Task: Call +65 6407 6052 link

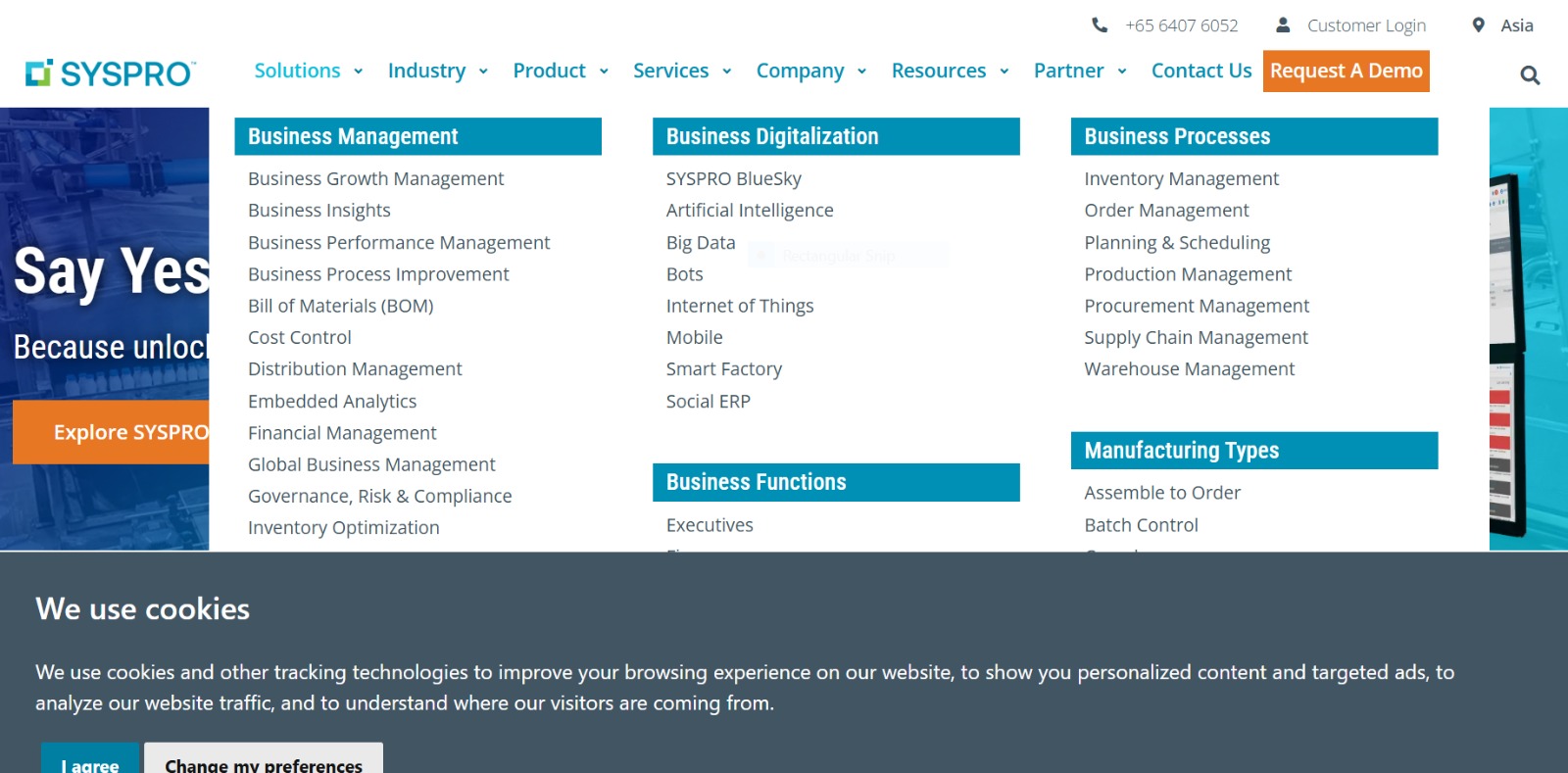Action: 1182,25
